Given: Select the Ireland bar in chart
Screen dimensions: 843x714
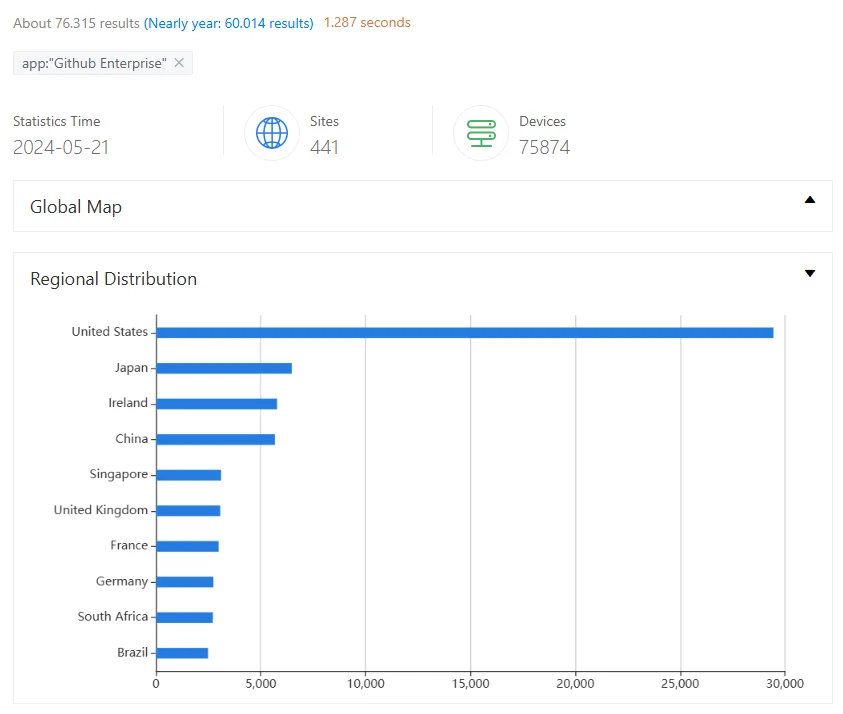Looking at the screenshot, I should click(x=217, y=404).
